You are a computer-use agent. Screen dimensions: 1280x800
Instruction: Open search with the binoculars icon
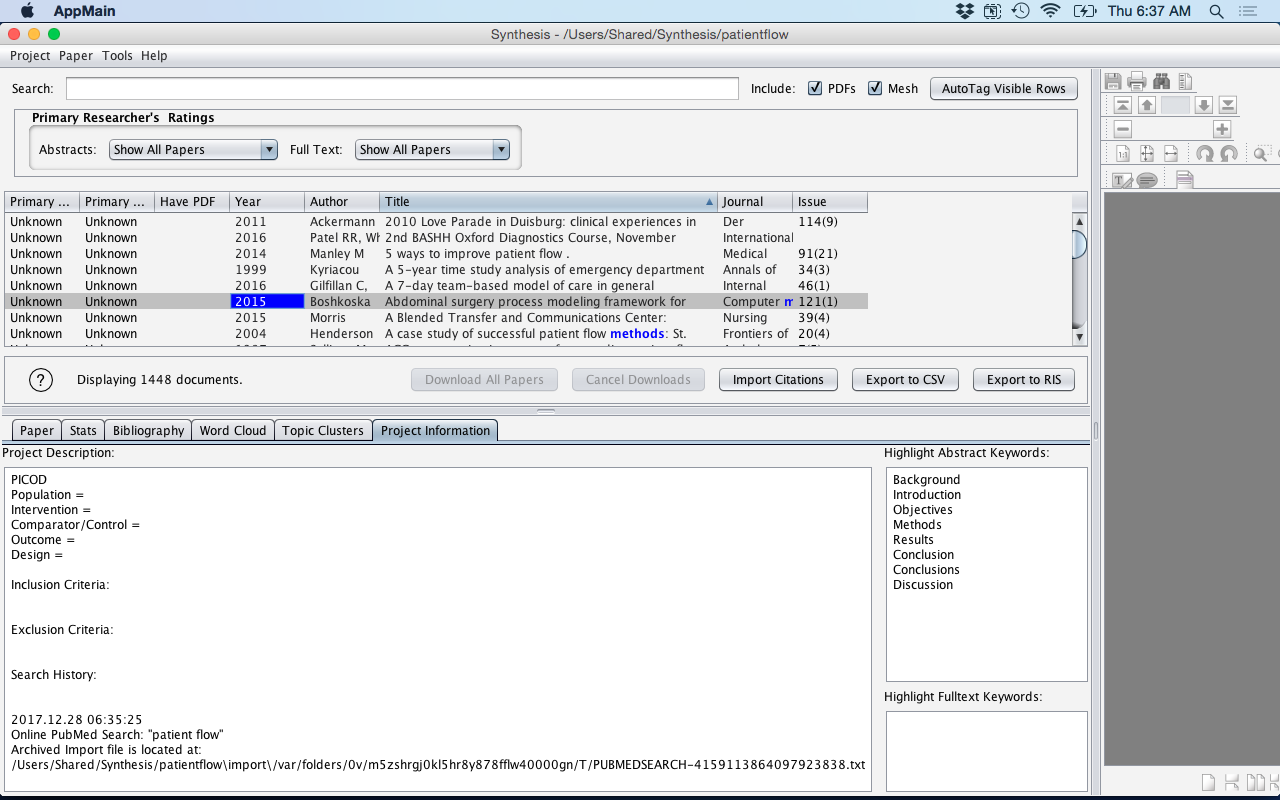[x=1161, y=82]
